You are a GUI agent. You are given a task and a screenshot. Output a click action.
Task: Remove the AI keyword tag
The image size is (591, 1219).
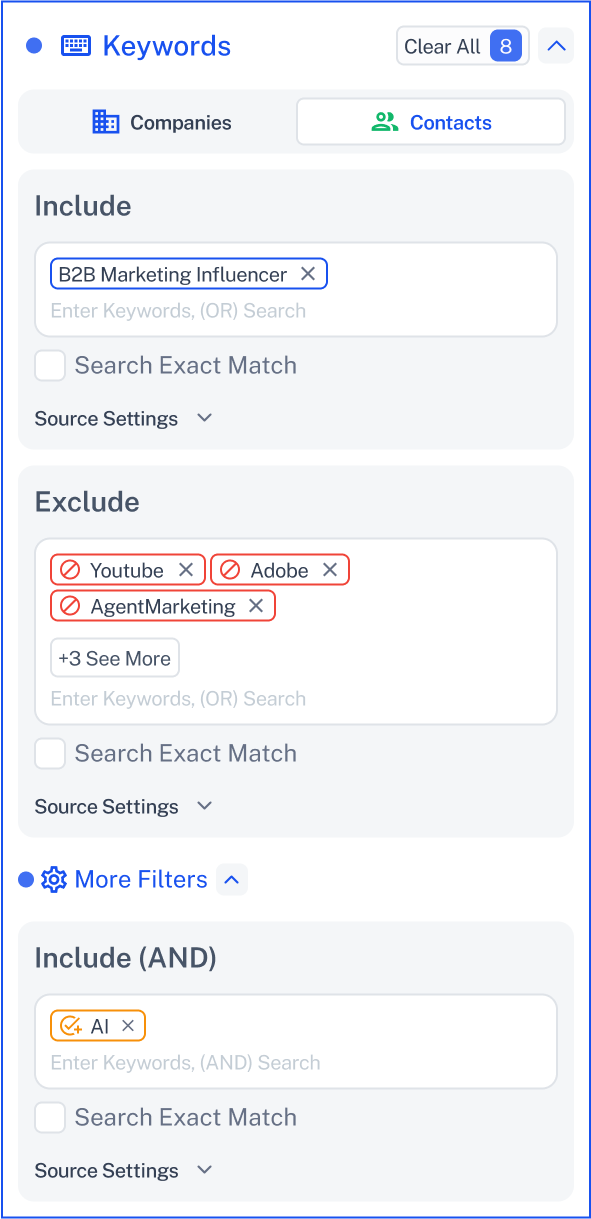tap(128, 1026)
